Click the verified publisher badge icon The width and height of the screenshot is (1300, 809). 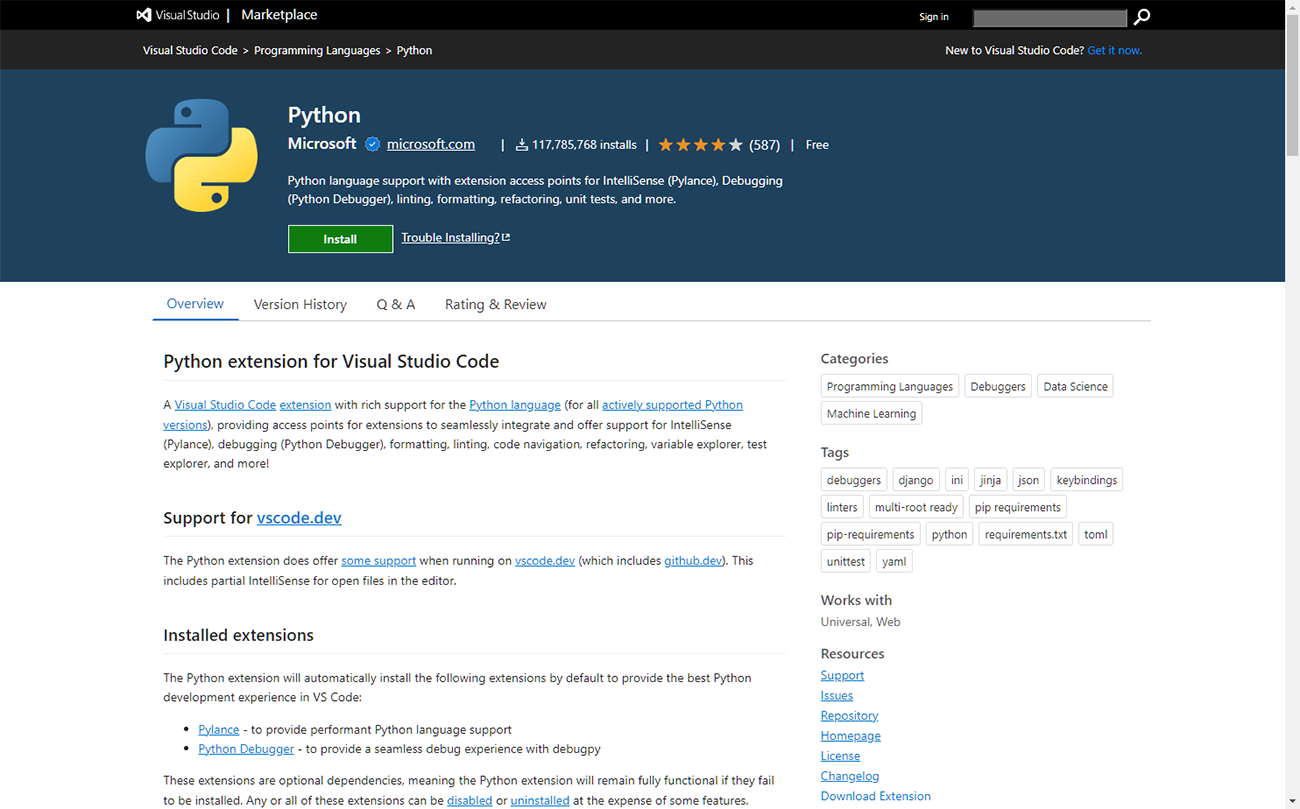372,144
